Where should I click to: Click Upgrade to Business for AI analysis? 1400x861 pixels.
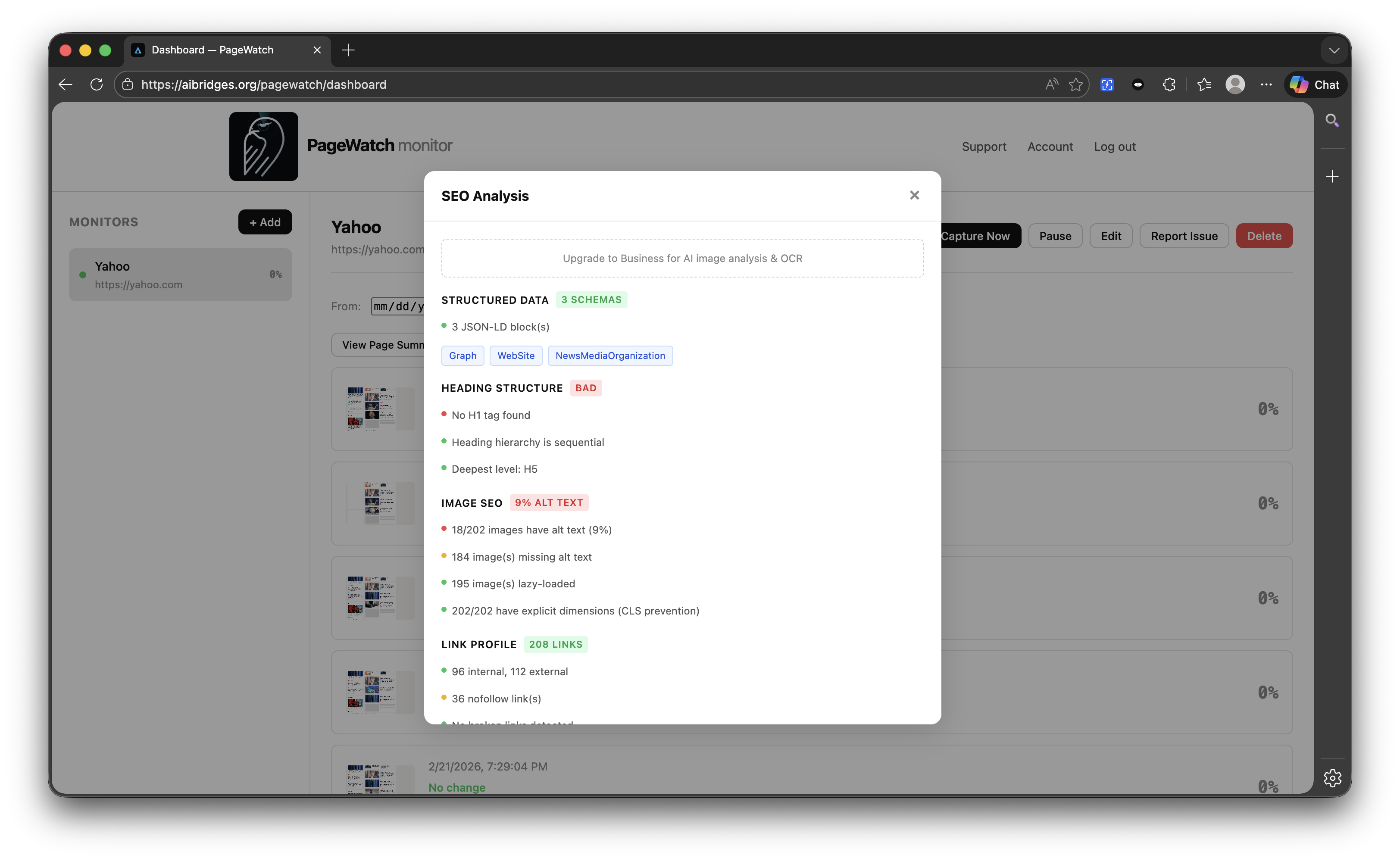tap(682, 258)
